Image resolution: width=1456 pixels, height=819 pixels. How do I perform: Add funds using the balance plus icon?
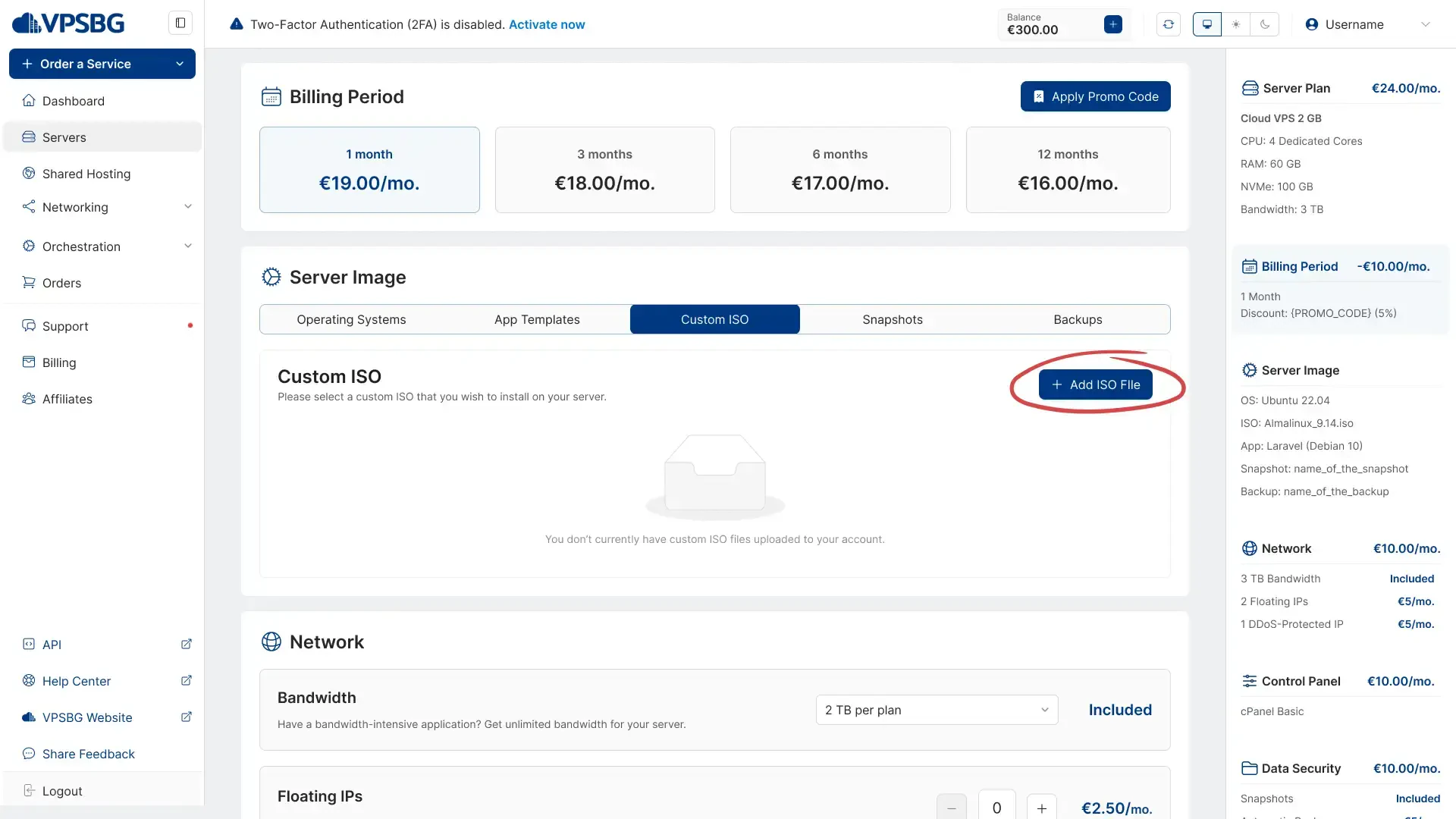tap(1113, 24)
